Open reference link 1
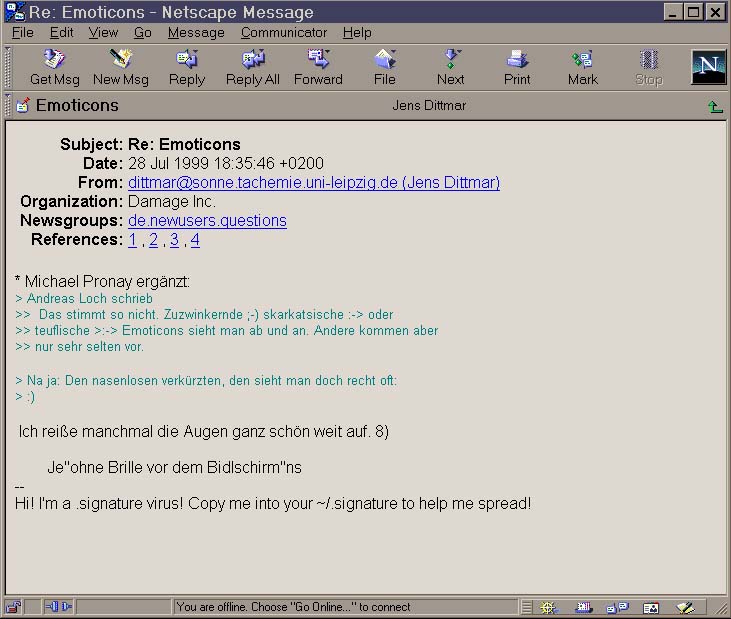Viewport: 731px width, 619px height. [x=133, y=240]
